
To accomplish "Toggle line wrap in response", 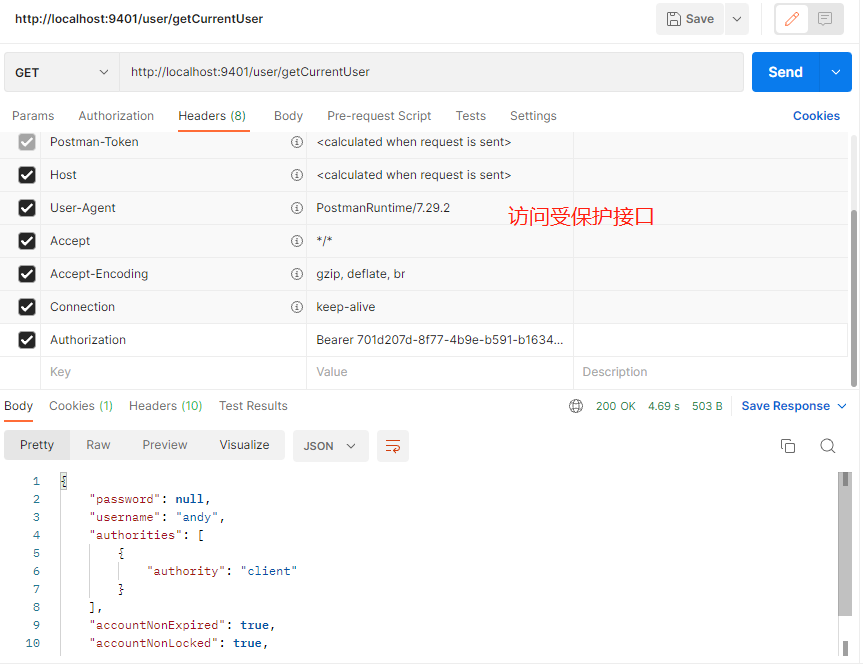I will tap(392, 446).
